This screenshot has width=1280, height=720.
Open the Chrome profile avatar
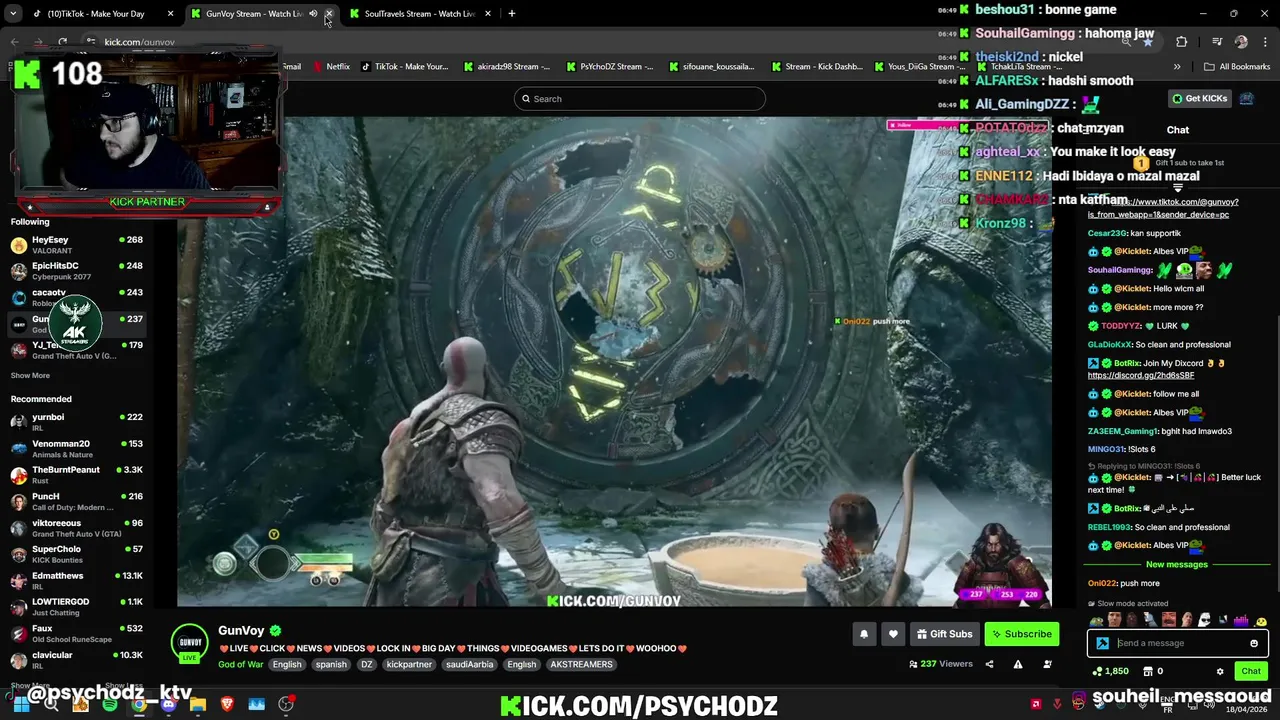coord(1241,42)
